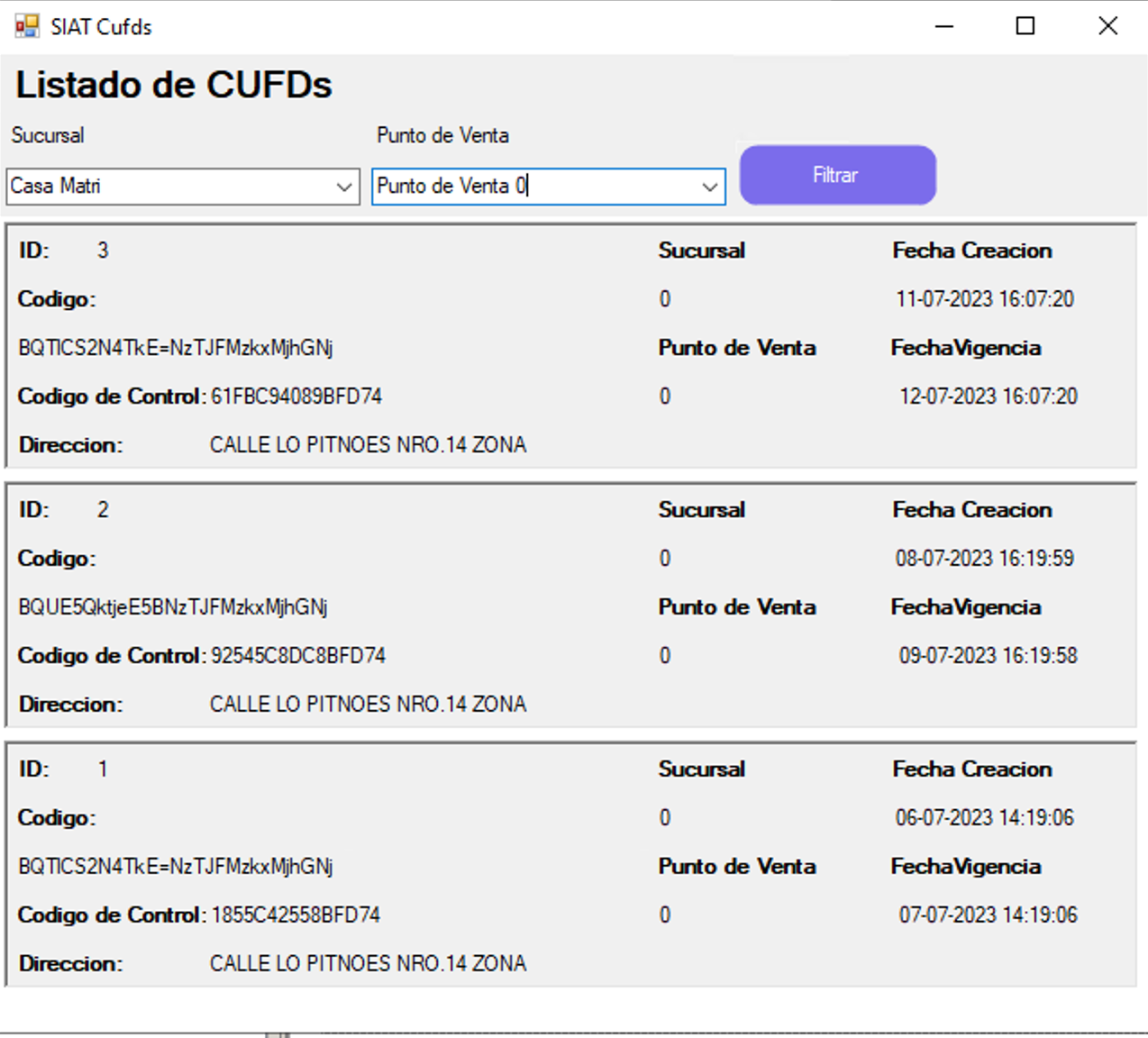Click the address in the ID 3 record

(368, 445)
